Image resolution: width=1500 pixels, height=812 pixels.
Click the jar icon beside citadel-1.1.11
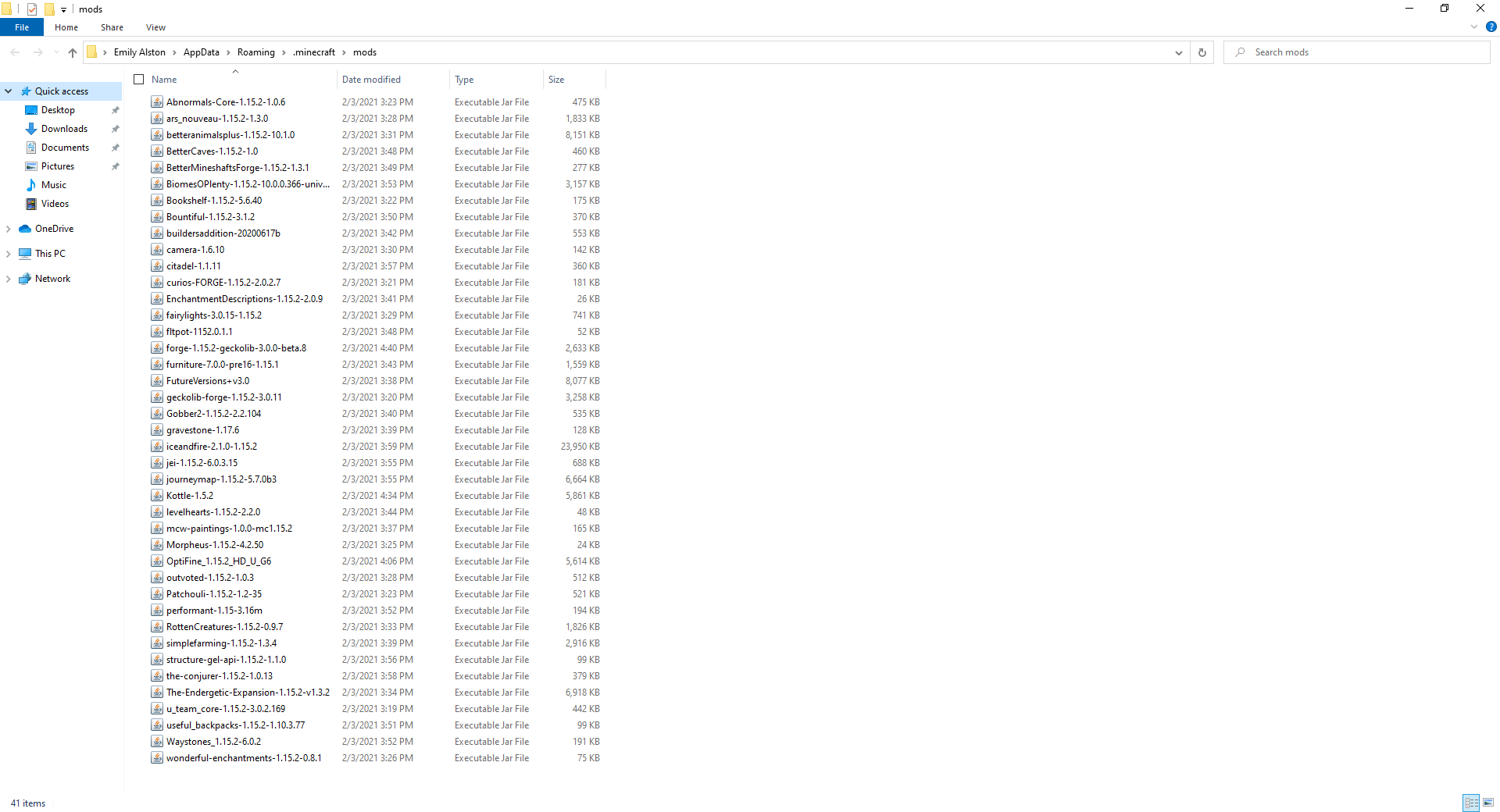click(x=157, y=266)
